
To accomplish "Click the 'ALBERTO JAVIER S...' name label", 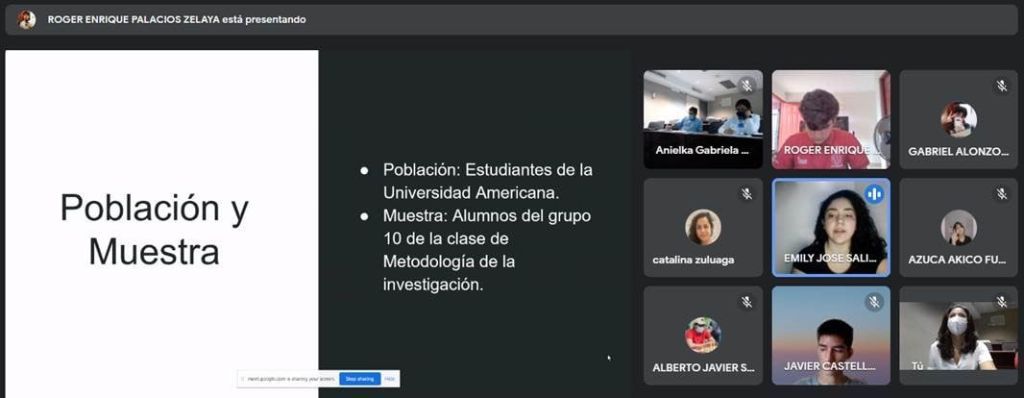I will point(703,368).
